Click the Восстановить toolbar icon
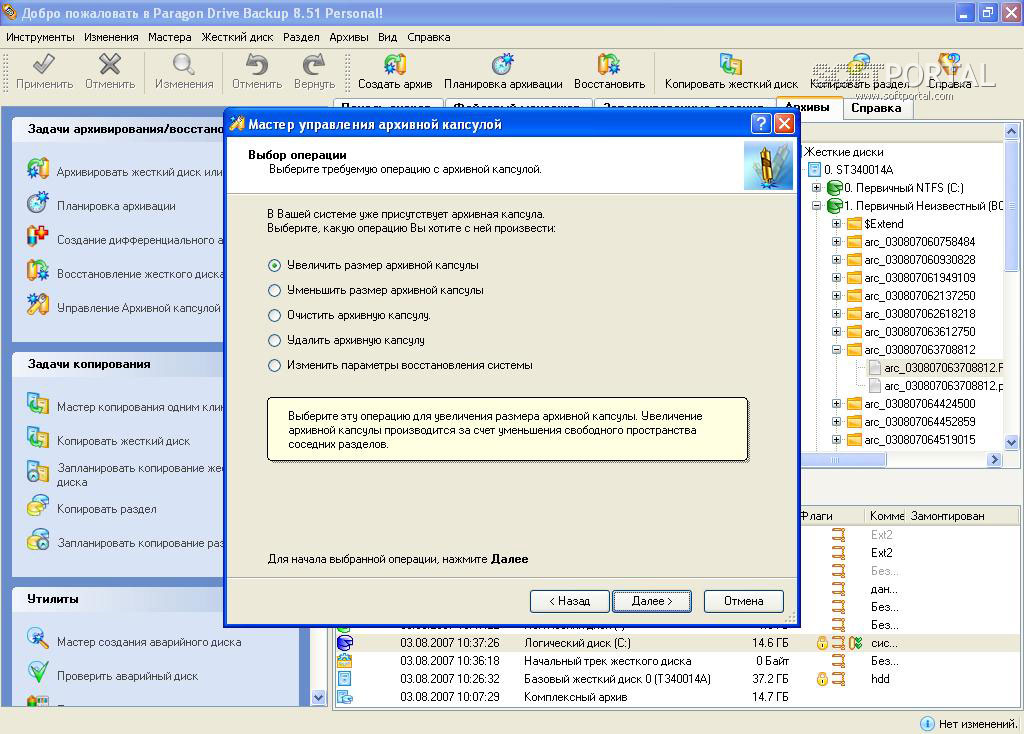The image size is (1024, 734). (x=609, y=64)
